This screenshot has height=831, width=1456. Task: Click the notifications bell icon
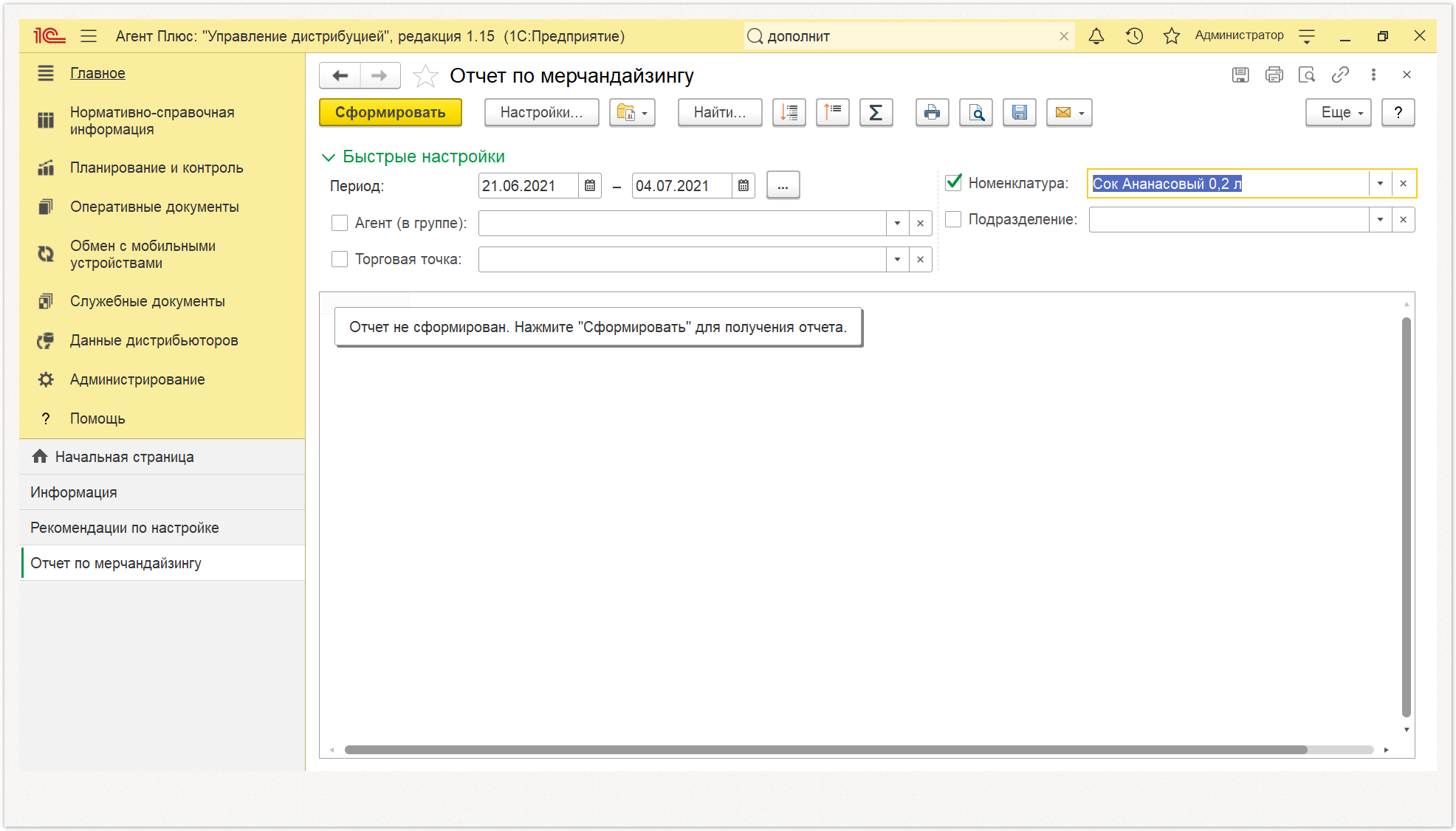pos(1096,35)
